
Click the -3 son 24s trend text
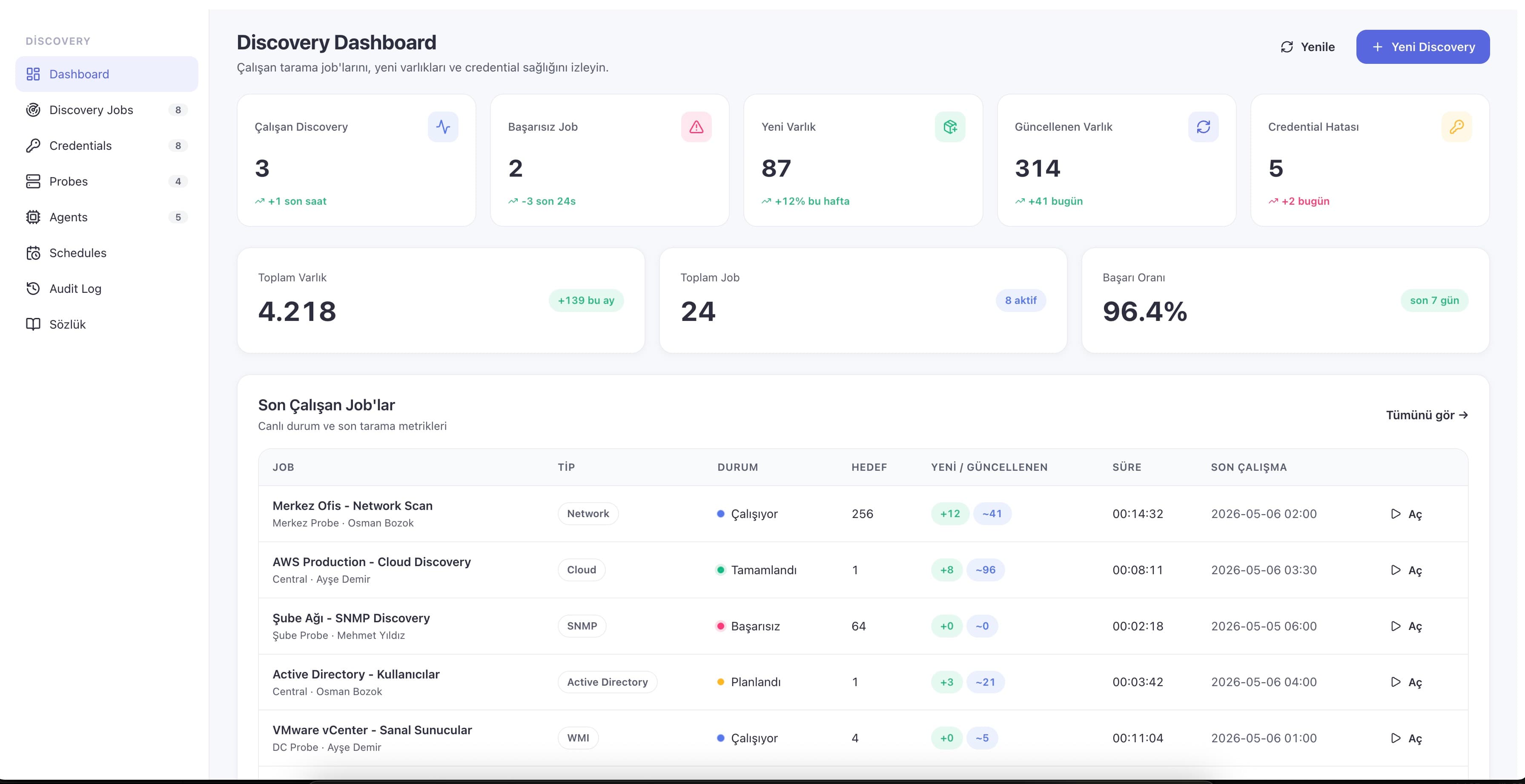tap(549, 201)
